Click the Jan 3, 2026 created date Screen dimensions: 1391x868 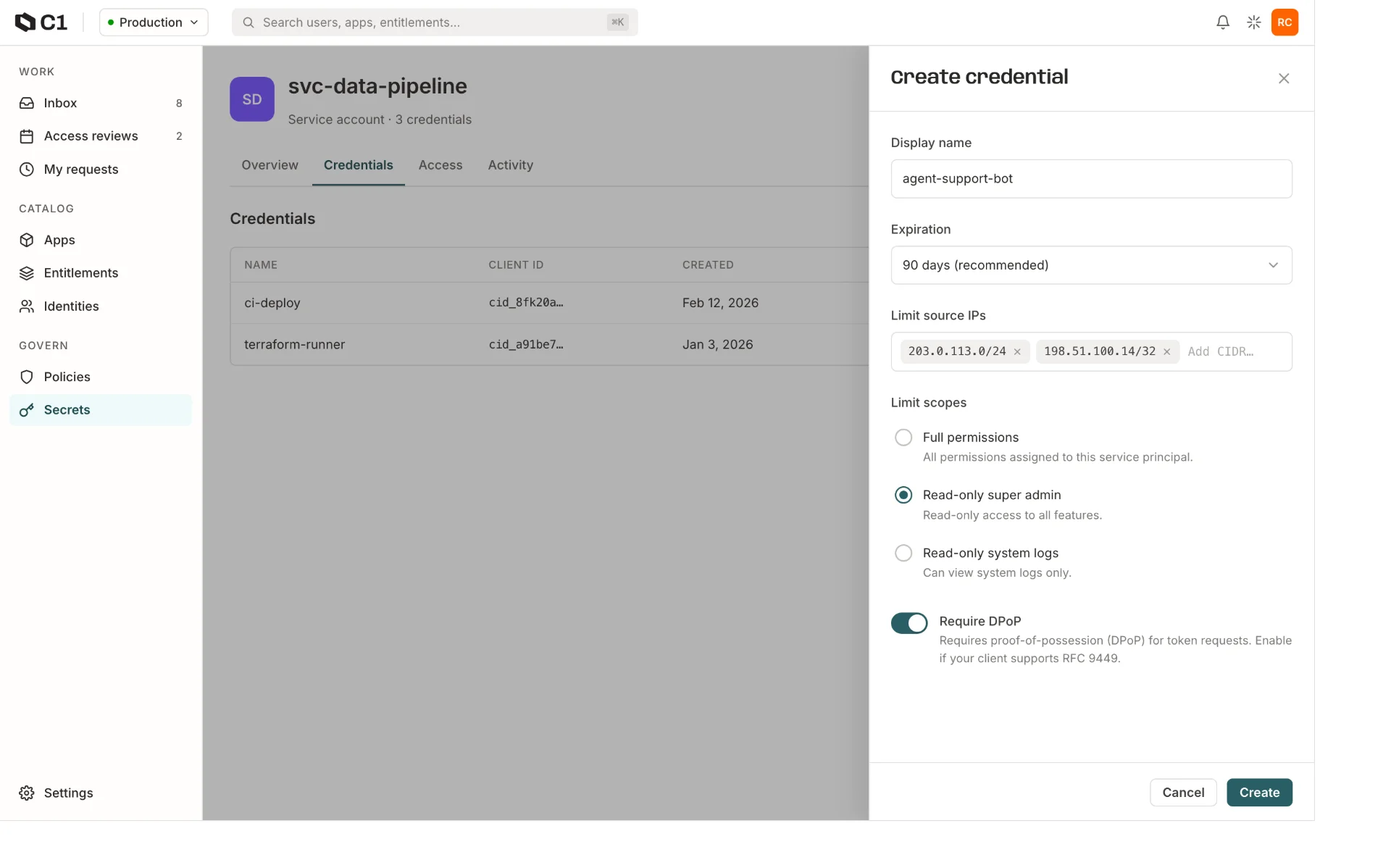click(x=717, y=345)
